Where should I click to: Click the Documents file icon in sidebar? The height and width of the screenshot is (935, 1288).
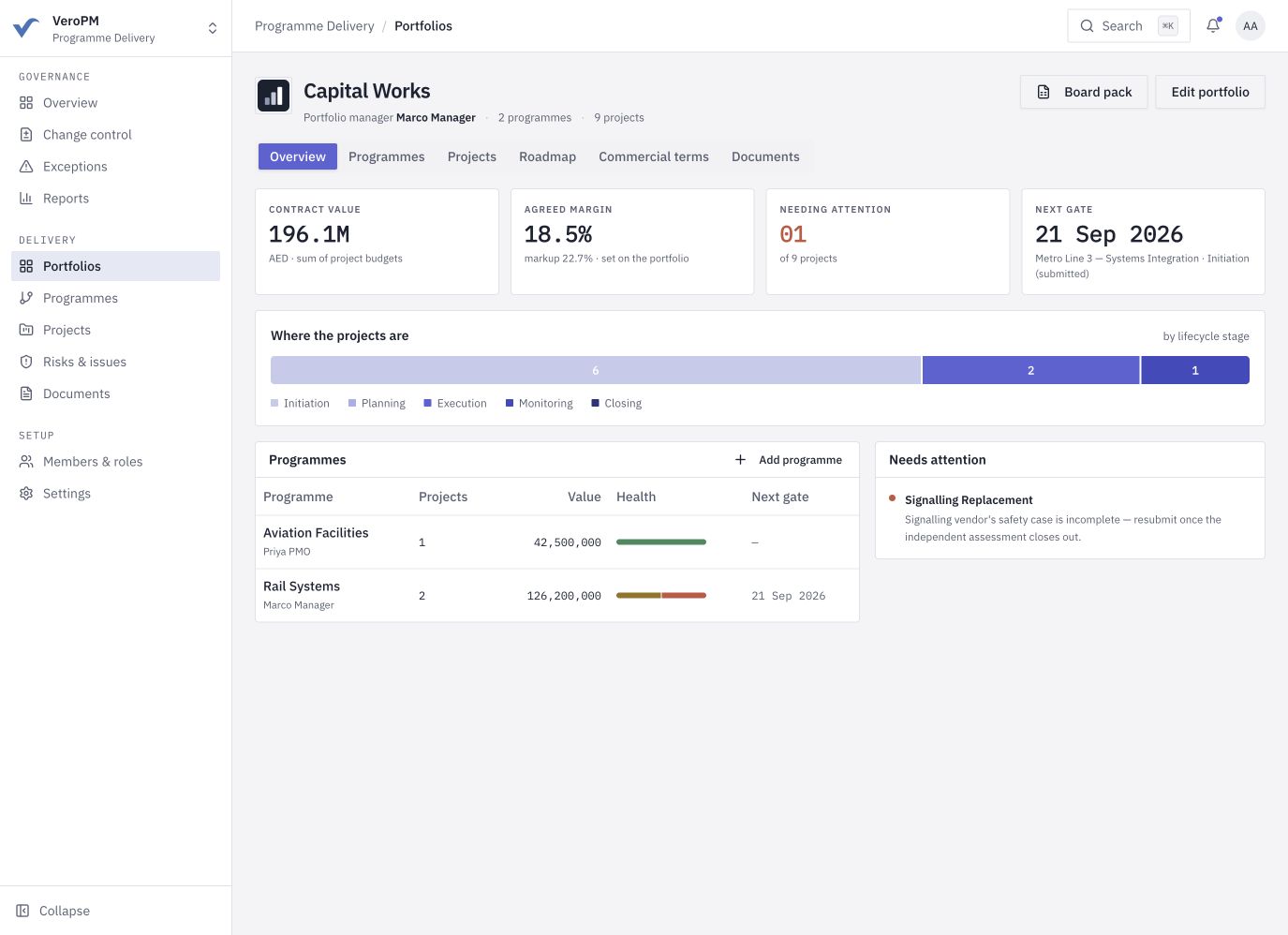pos(26,393)
